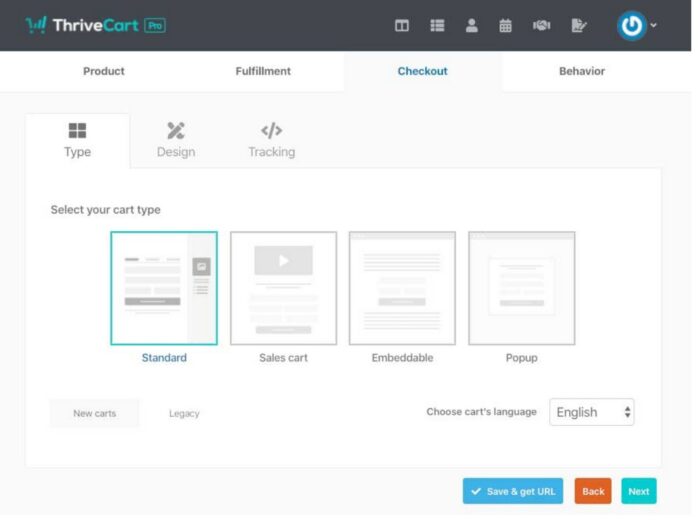700x526 pixels.
Task: Choose the Embeddable cart type
Action: [x=402, y=288]
